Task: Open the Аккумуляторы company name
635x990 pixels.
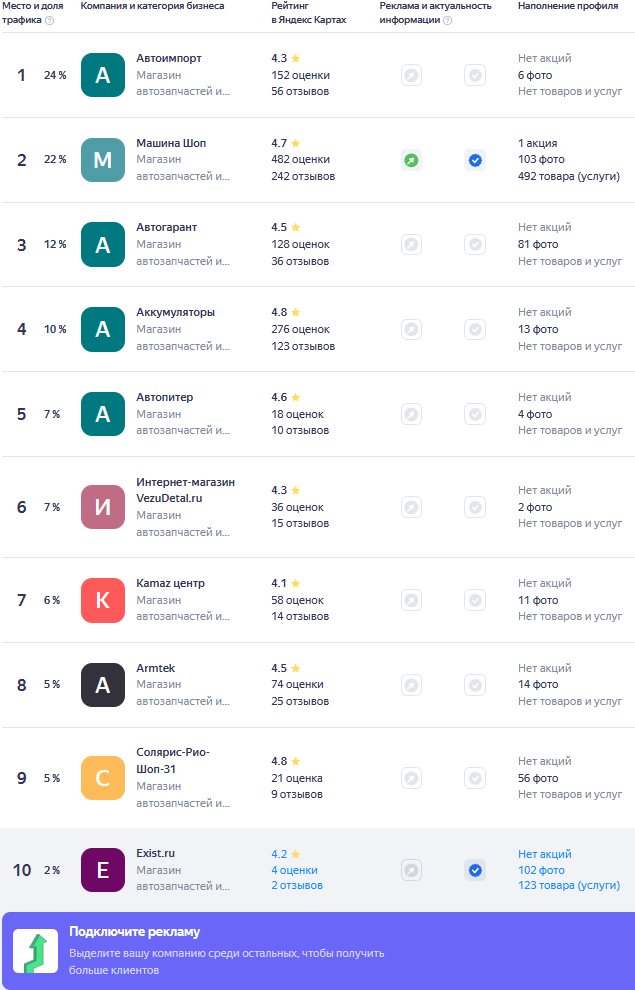Action: point(175,312)
